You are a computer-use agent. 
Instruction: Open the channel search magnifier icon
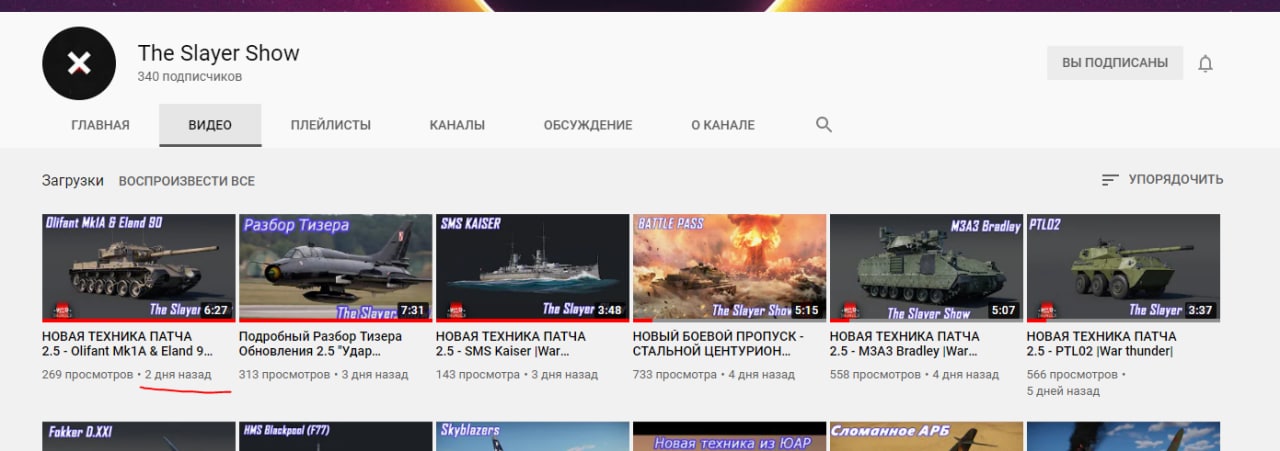click(x=824, y=125)
